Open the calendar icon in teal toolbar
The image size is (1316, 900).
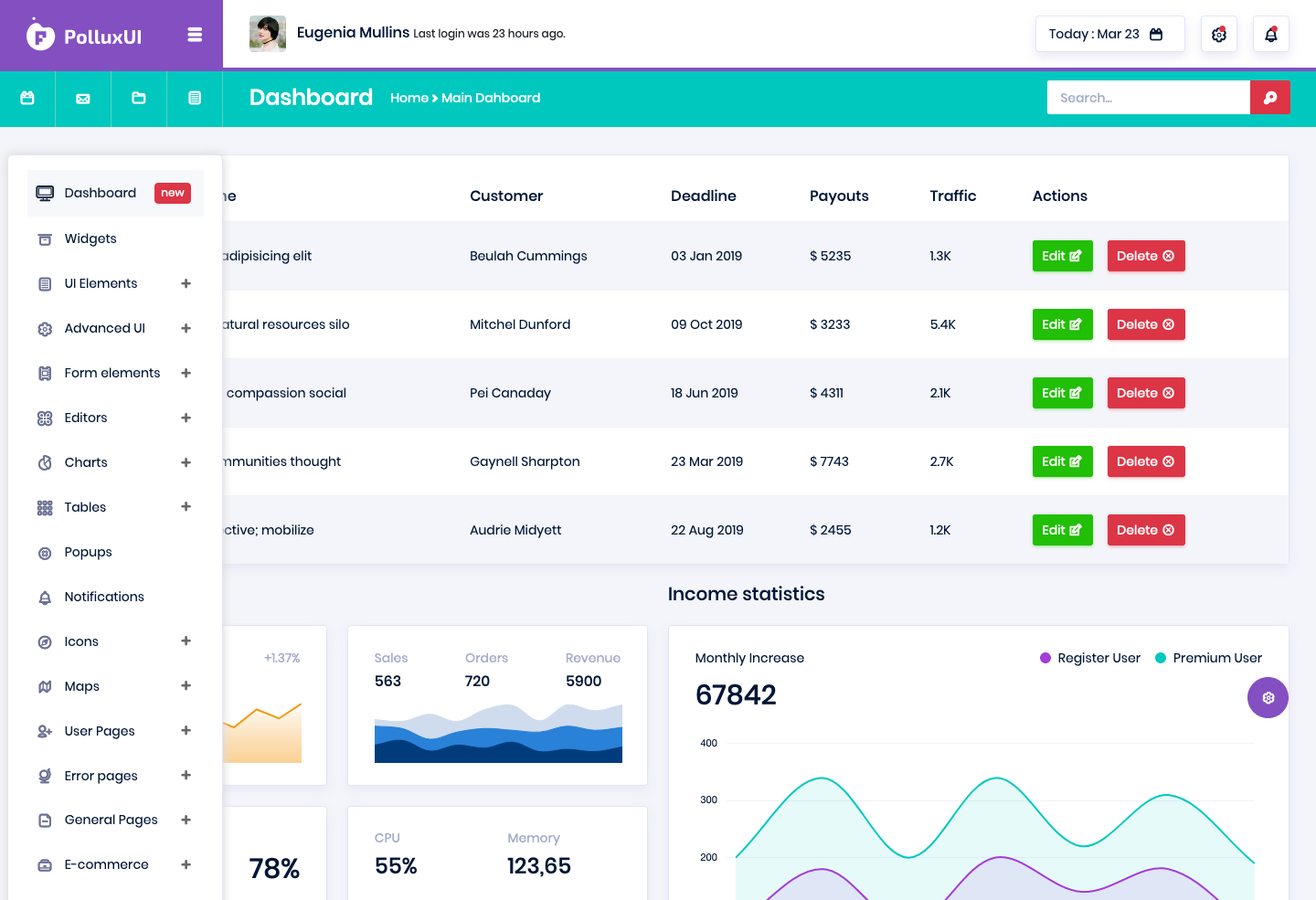[x=27, y=98]
